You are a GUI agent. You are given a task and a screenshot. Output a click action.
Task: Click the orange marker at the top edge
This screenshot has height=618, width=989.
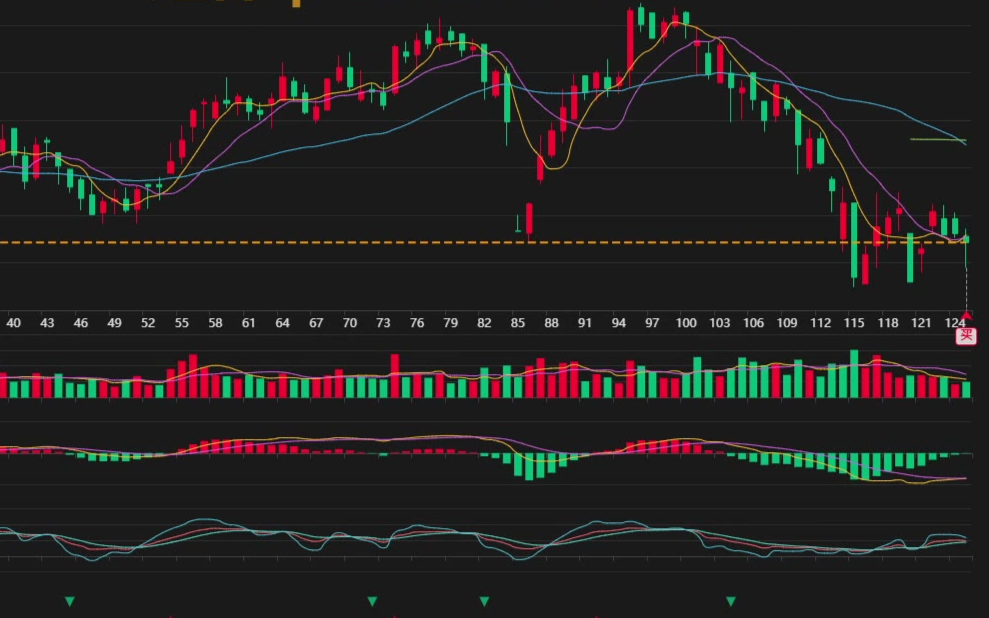tap(295, 3)
